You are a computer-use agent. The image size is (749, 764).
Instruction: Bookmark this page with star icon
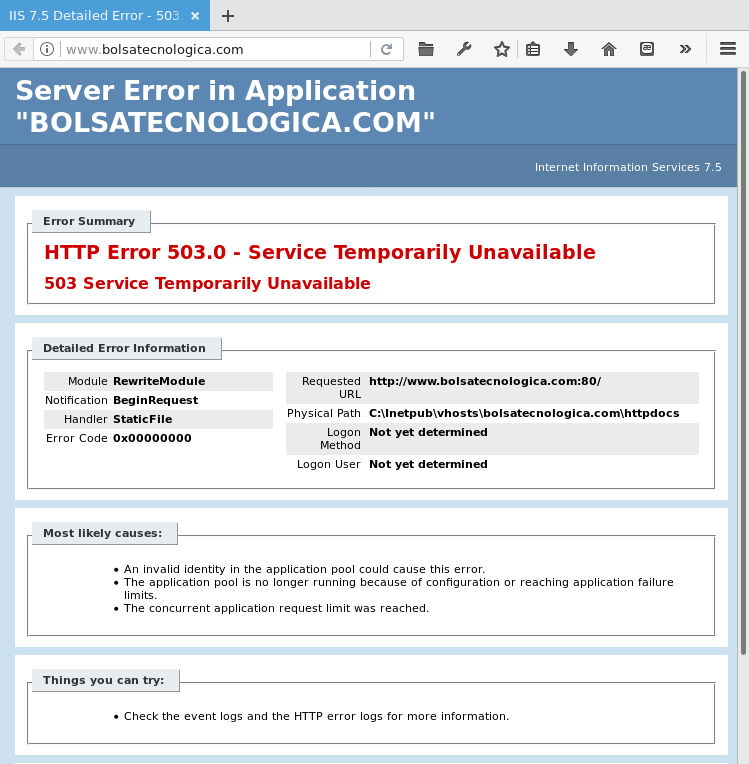pos(501,49)
